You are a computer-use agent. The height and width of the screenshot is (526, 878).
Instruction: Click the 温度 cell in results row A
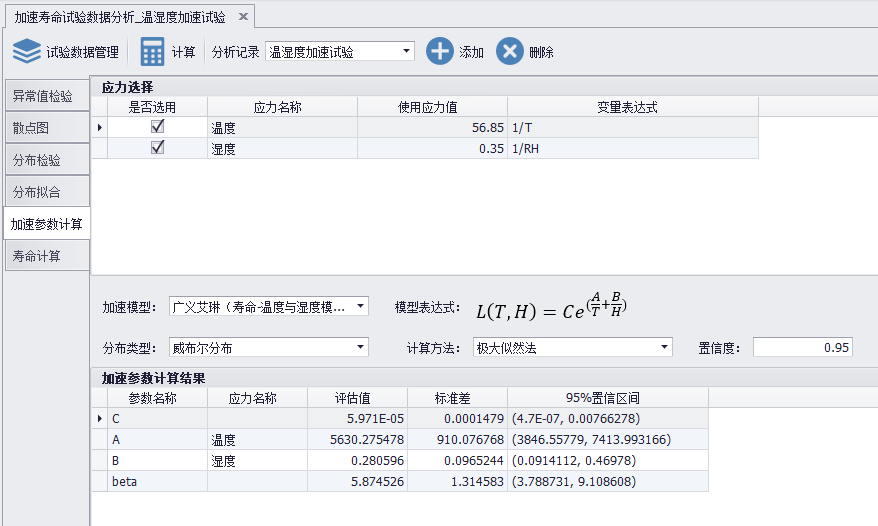pyautogui.click(x=257, y=440)
